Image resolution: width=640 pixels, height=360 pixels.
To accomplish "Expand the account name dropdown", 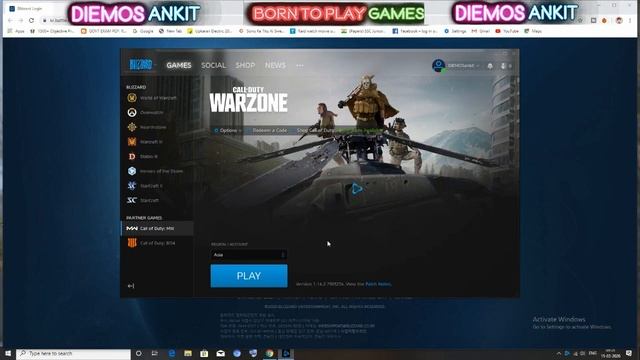I will tap(463, 66).
